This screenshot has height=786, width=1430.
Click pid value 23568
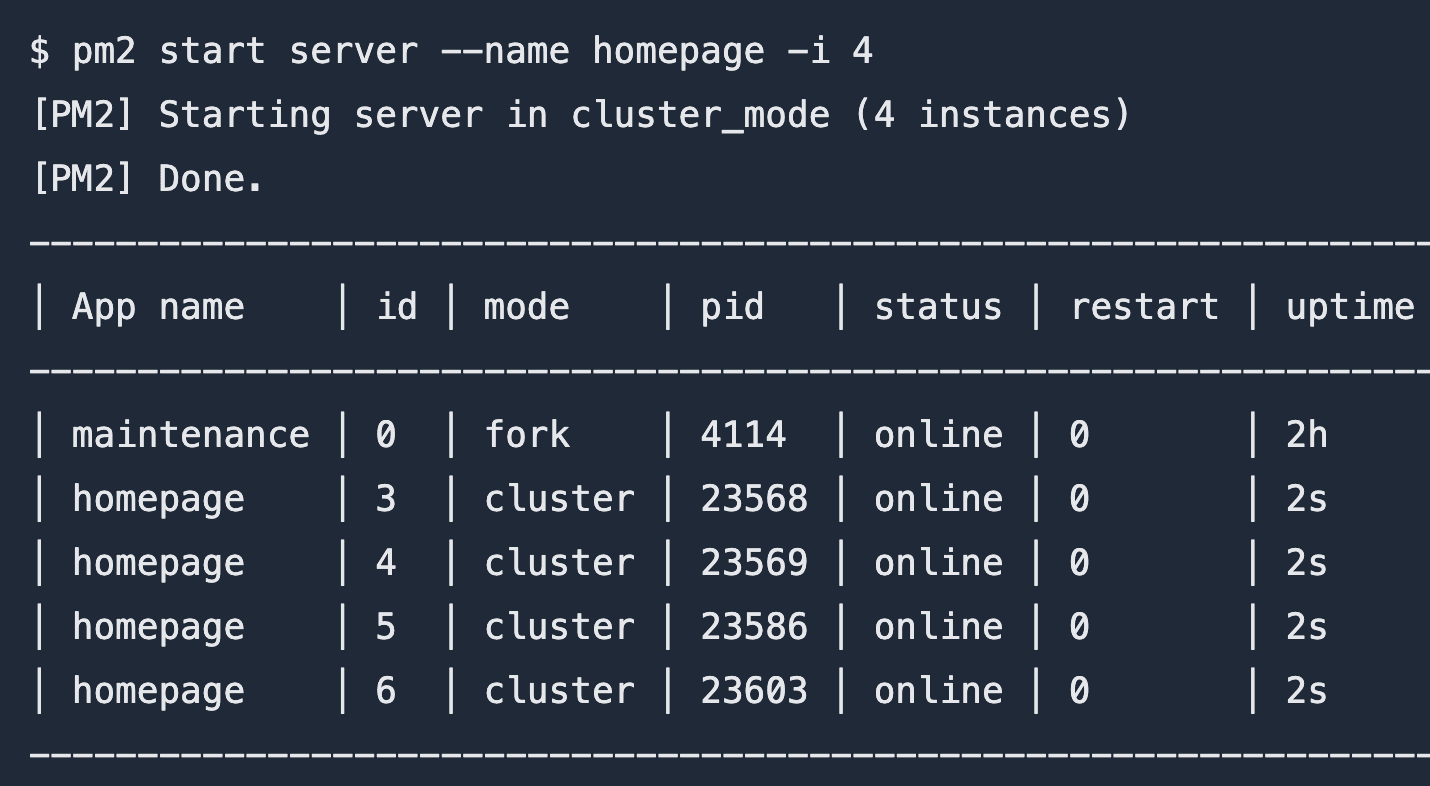(754, 499)
